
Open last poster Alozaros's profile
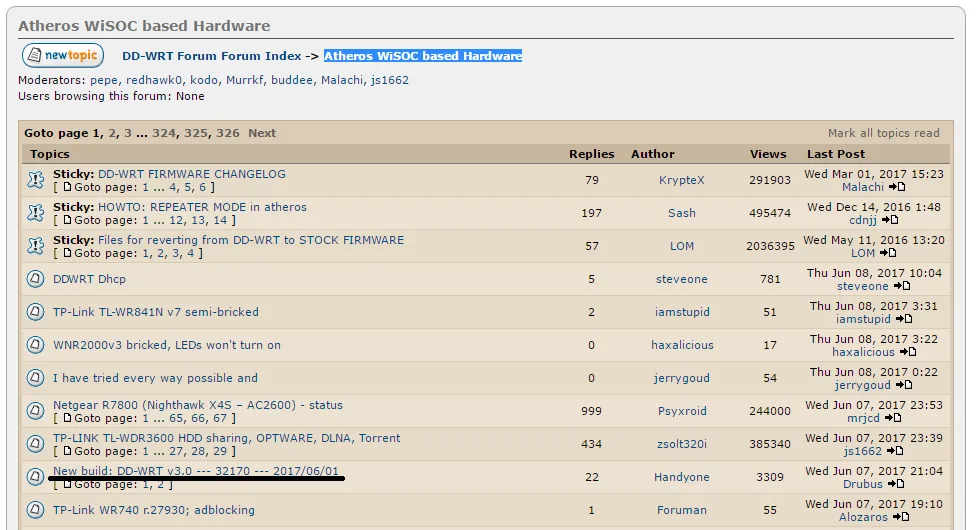point(863,518)
